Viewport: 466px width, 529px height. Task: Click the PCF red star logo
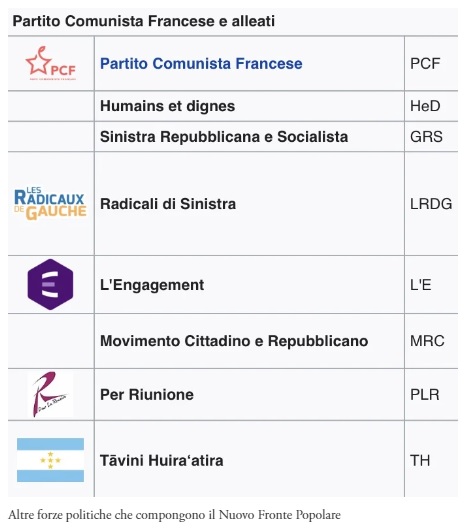click(51, 63)
